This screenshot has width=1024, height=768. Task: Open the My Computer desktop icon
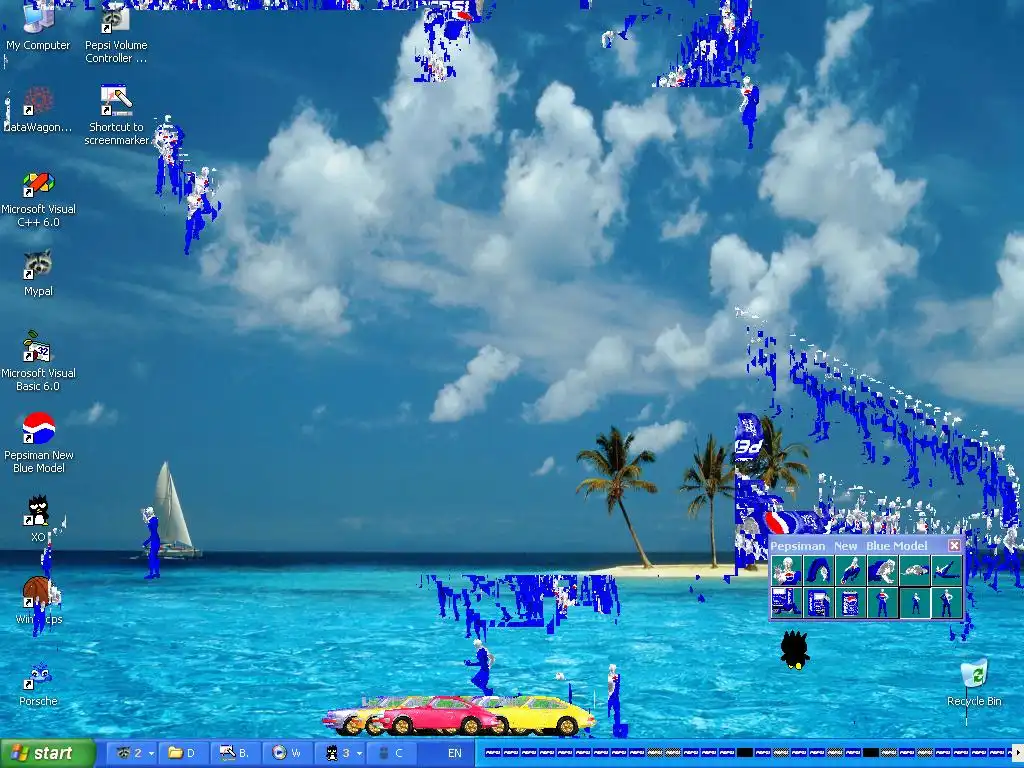tap(38, 27)
